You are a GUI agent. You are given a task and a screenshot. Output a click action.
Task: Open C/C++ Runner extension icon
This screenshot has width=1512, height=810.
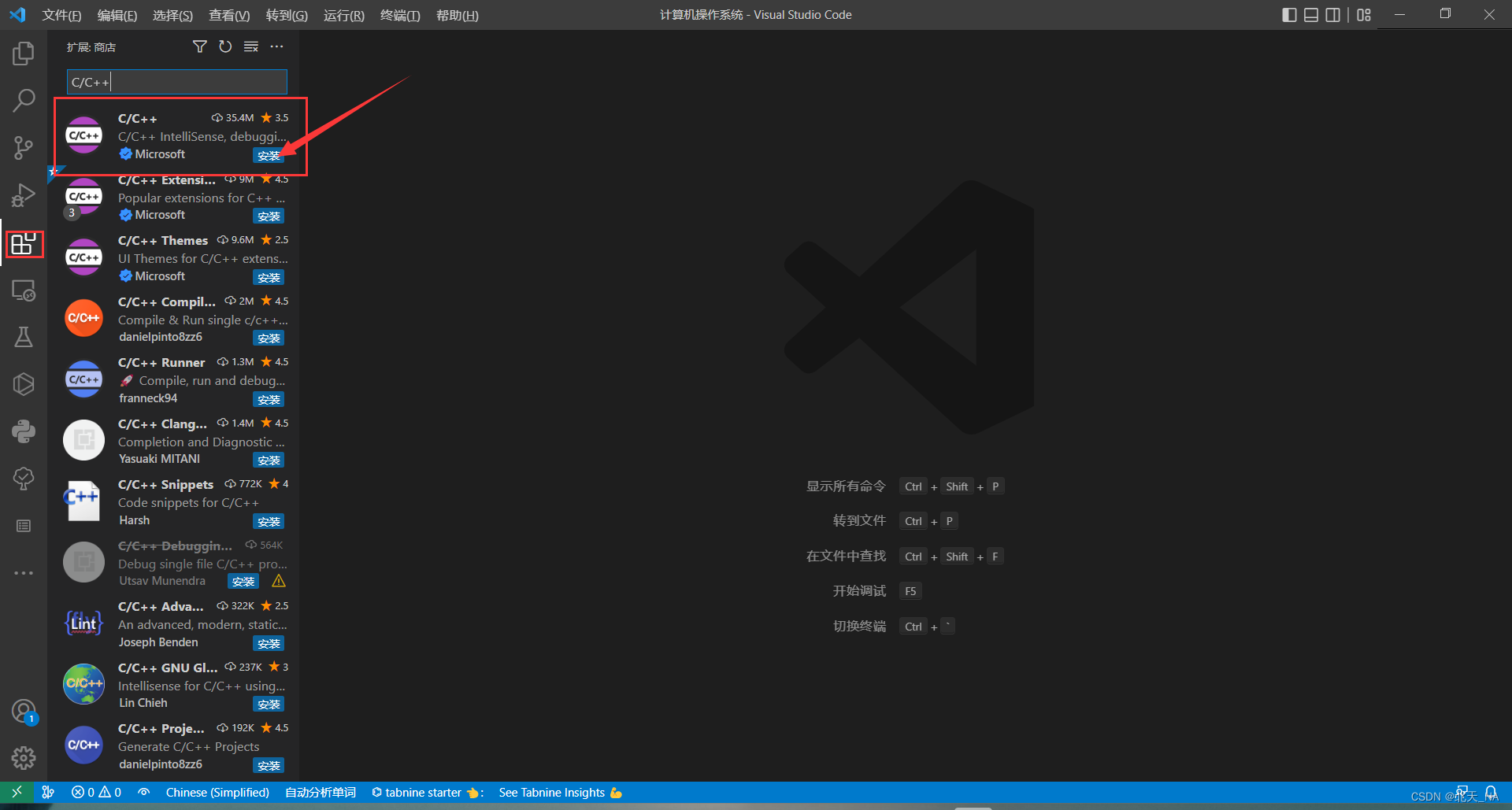(x=83, y=379)
